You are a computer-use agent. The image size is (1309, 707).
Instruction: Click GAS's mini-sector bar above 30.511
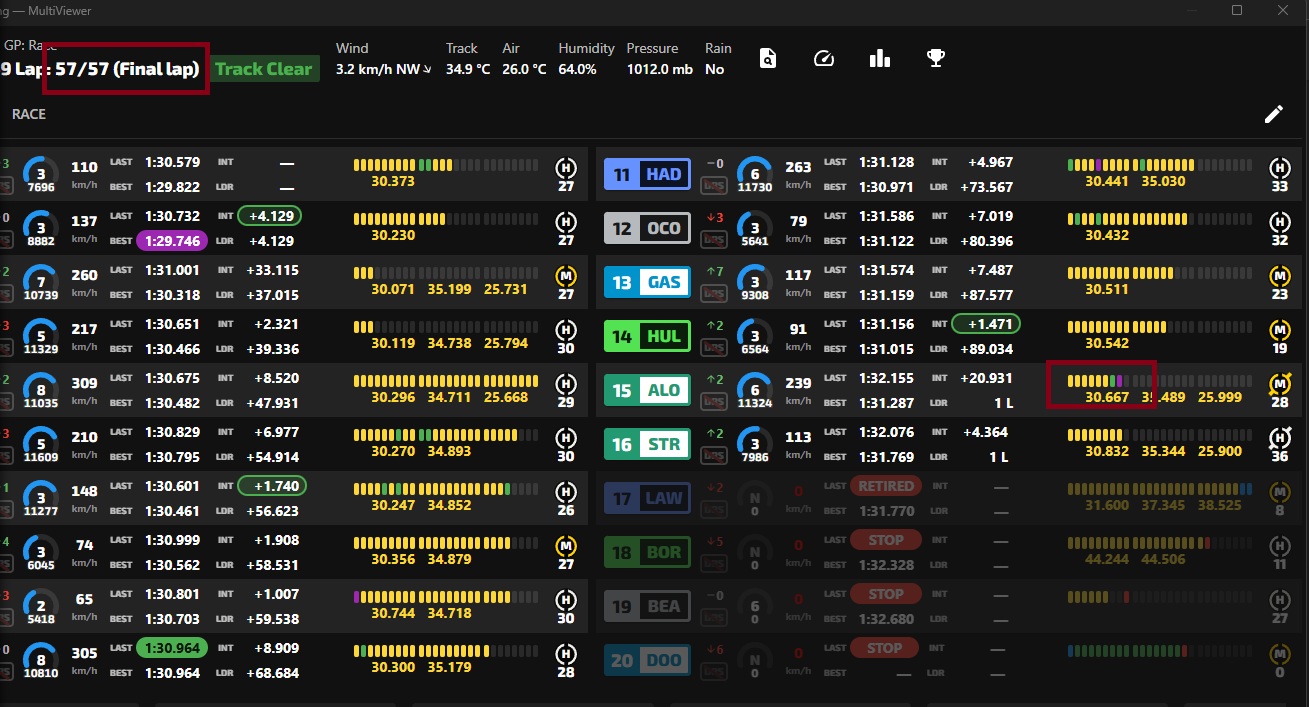tap(1159, 272)
